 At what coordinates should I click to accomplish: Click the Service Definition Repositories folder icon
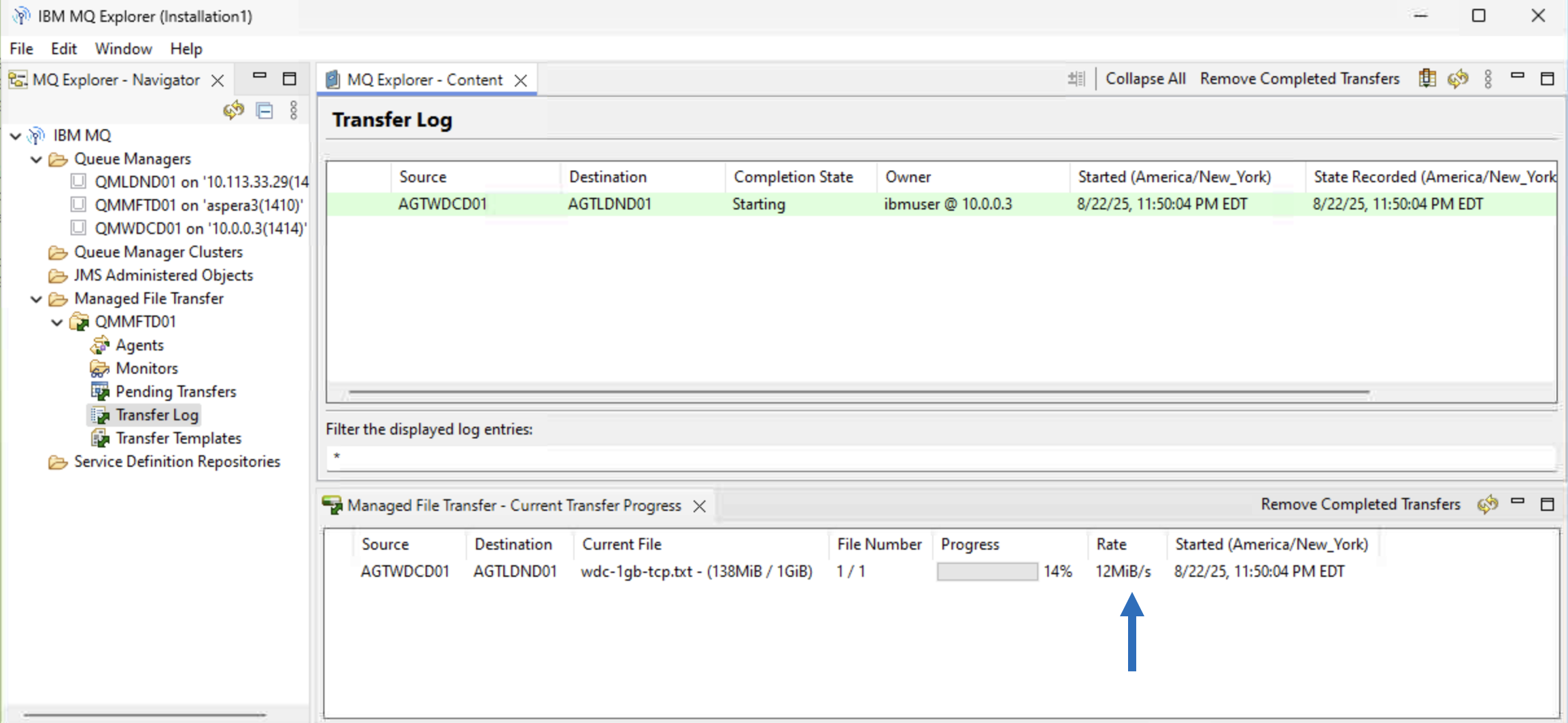click(x=58, y=462)
